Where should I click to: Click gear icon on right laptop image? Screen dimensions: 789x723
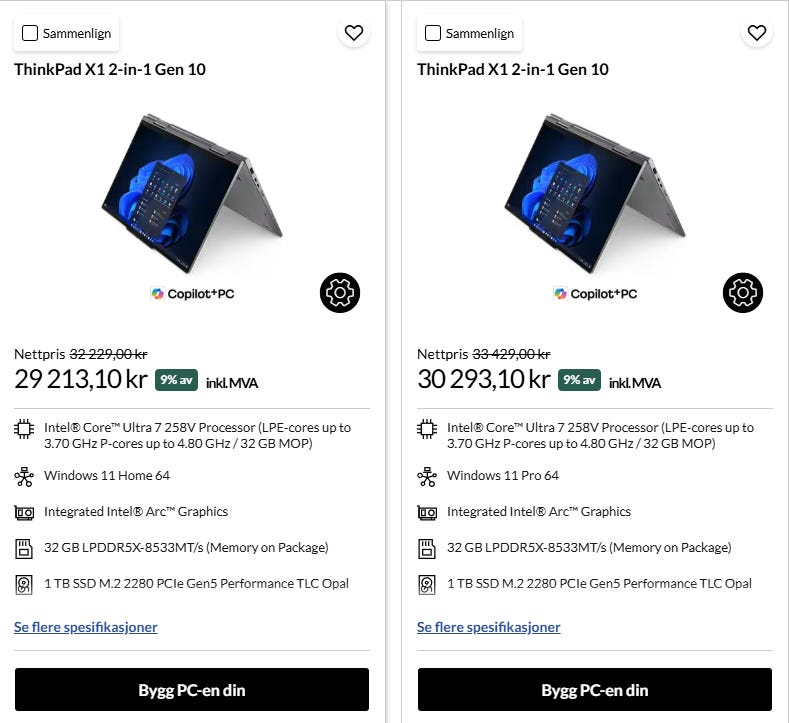(743, 292)
